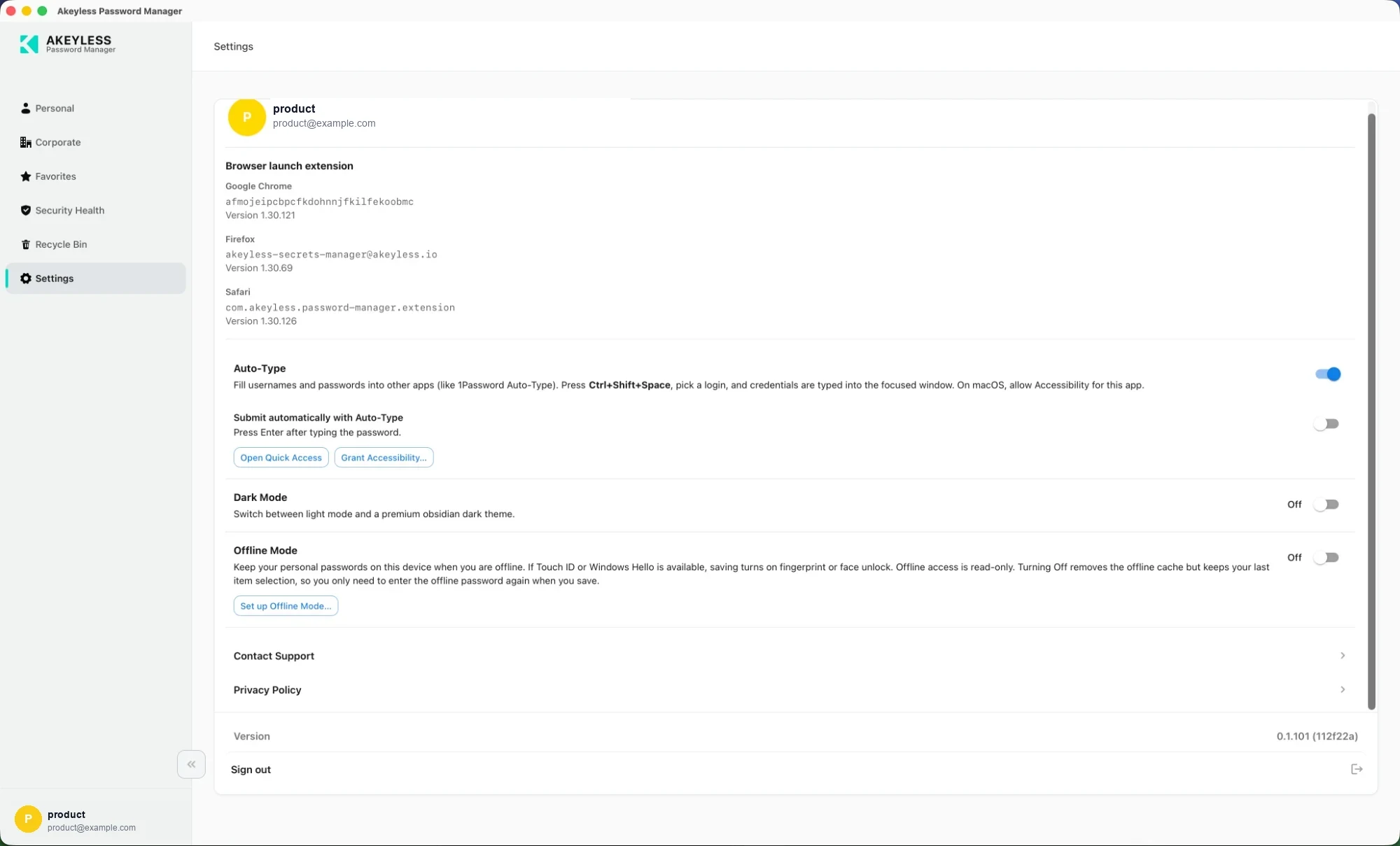Click the Firefox ID akeyless-secrets-manager@akeyless.io
The height and width of the screenshot is (846, 1400).
coord(331,255)
